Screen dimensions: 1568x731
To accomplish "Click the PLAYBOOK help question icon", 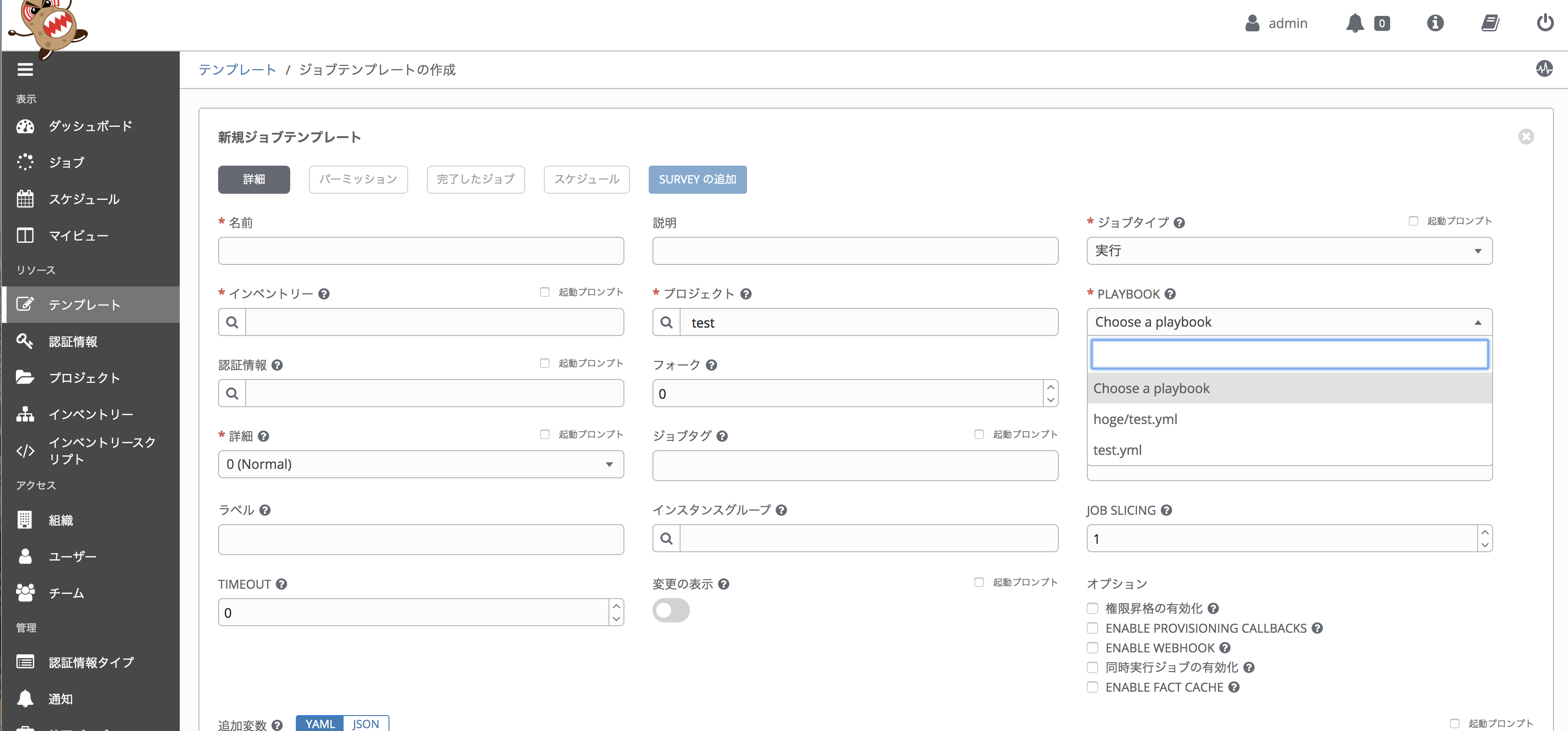I will [1170, 294].
